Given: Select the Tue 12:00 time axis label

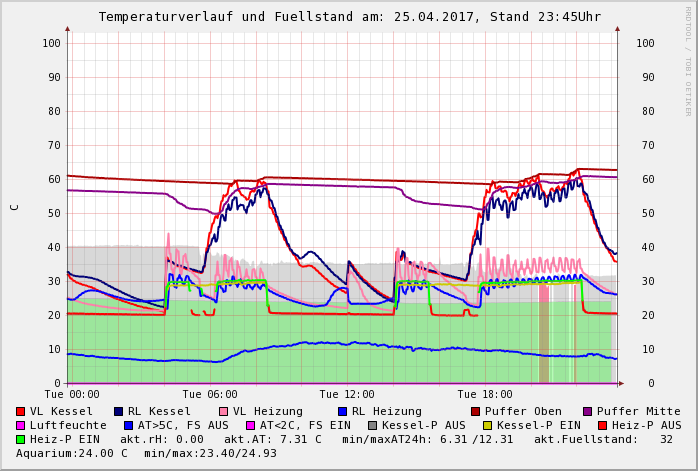Looking at the screenshot, I should 347,394.
